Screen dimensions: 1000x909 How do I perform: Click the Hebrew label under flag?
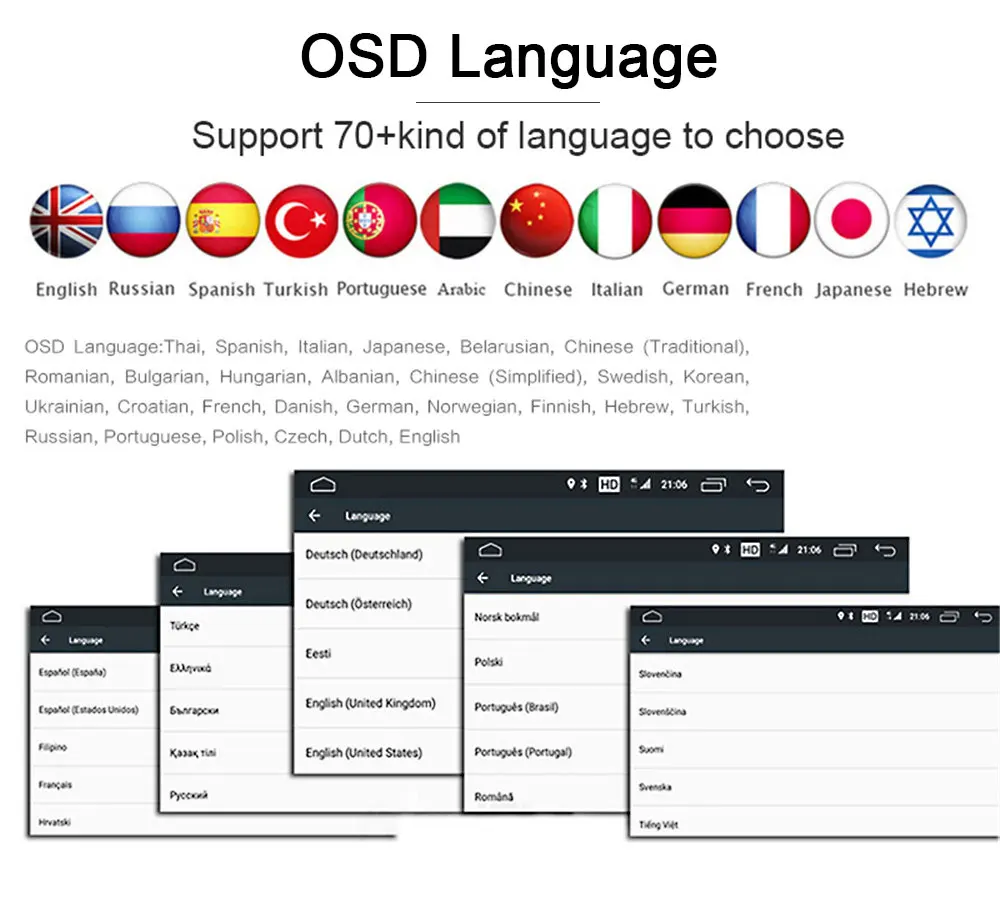click(x=935, y=290)
